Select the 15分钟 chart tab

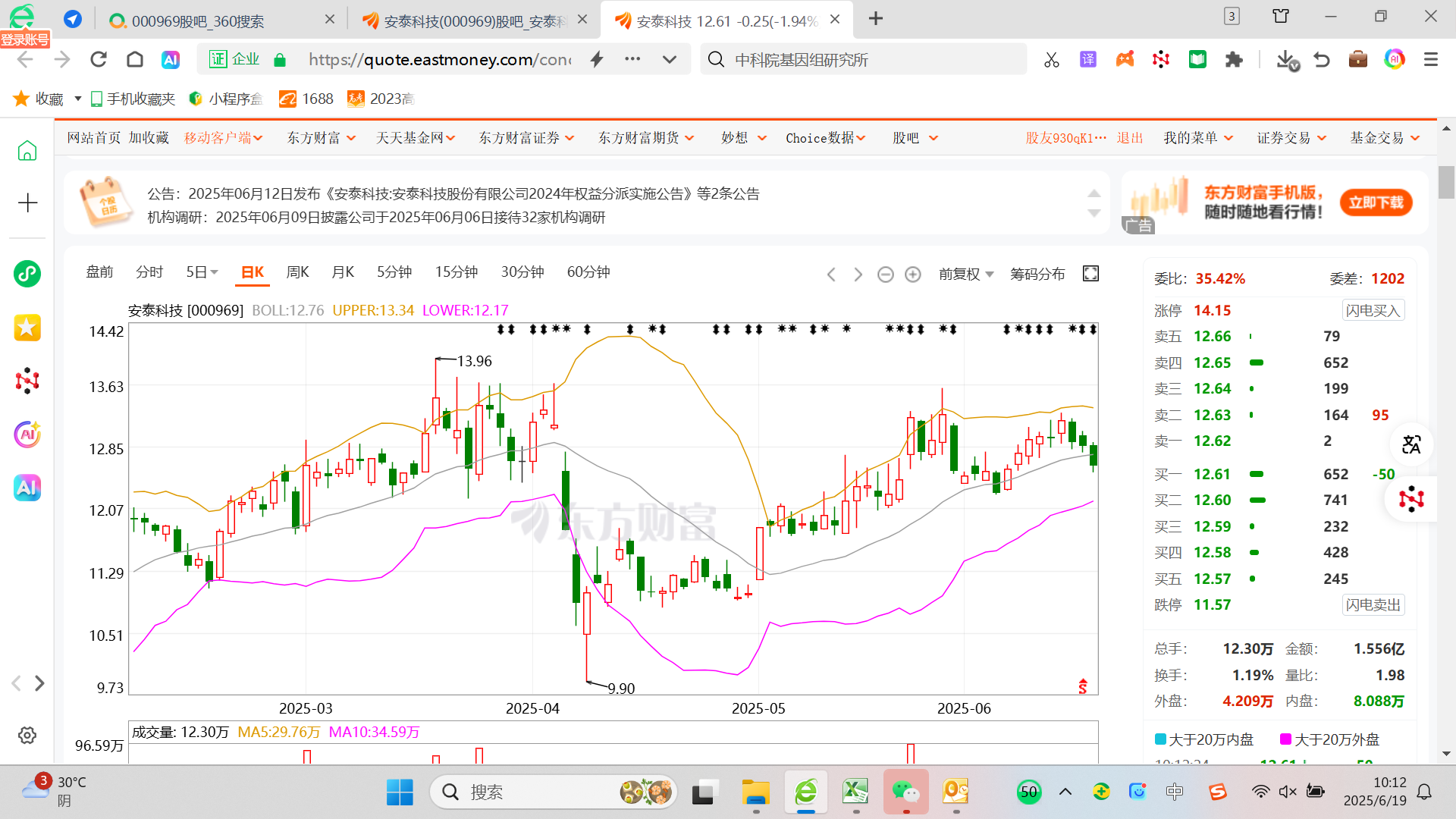(456, 272)
